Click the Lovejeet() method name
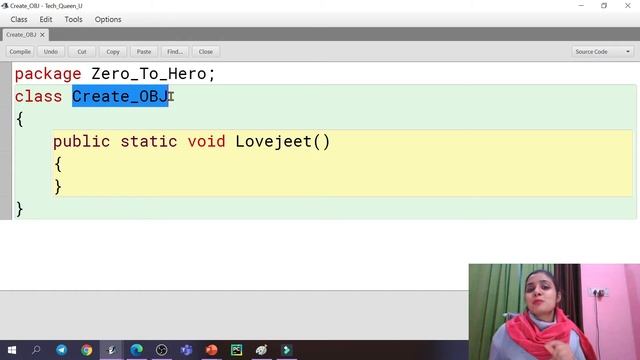 point(282,141)
